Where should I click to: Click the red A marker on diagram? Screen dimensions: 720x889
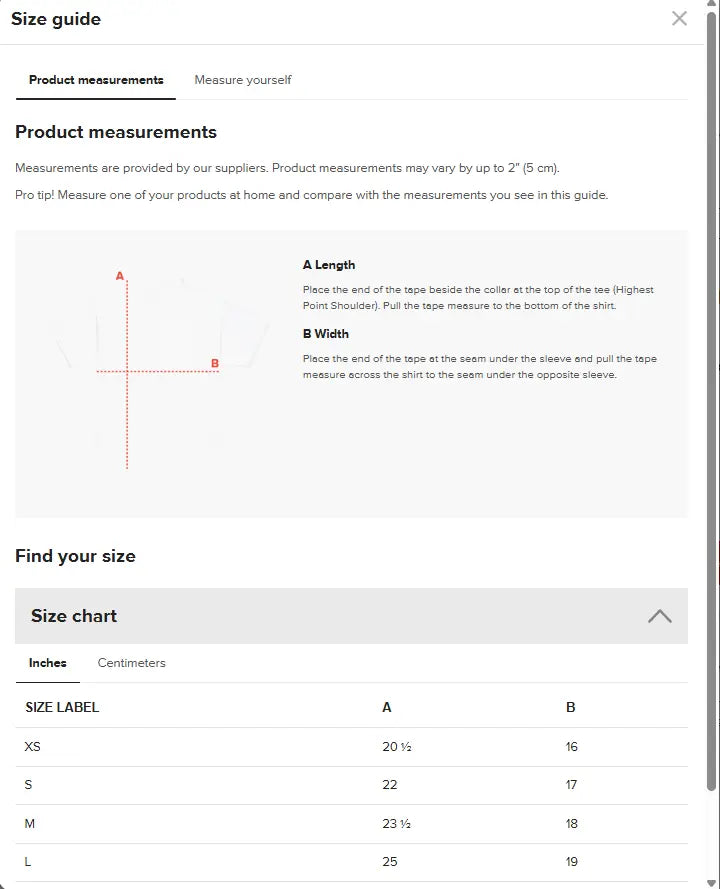(120, 275)
